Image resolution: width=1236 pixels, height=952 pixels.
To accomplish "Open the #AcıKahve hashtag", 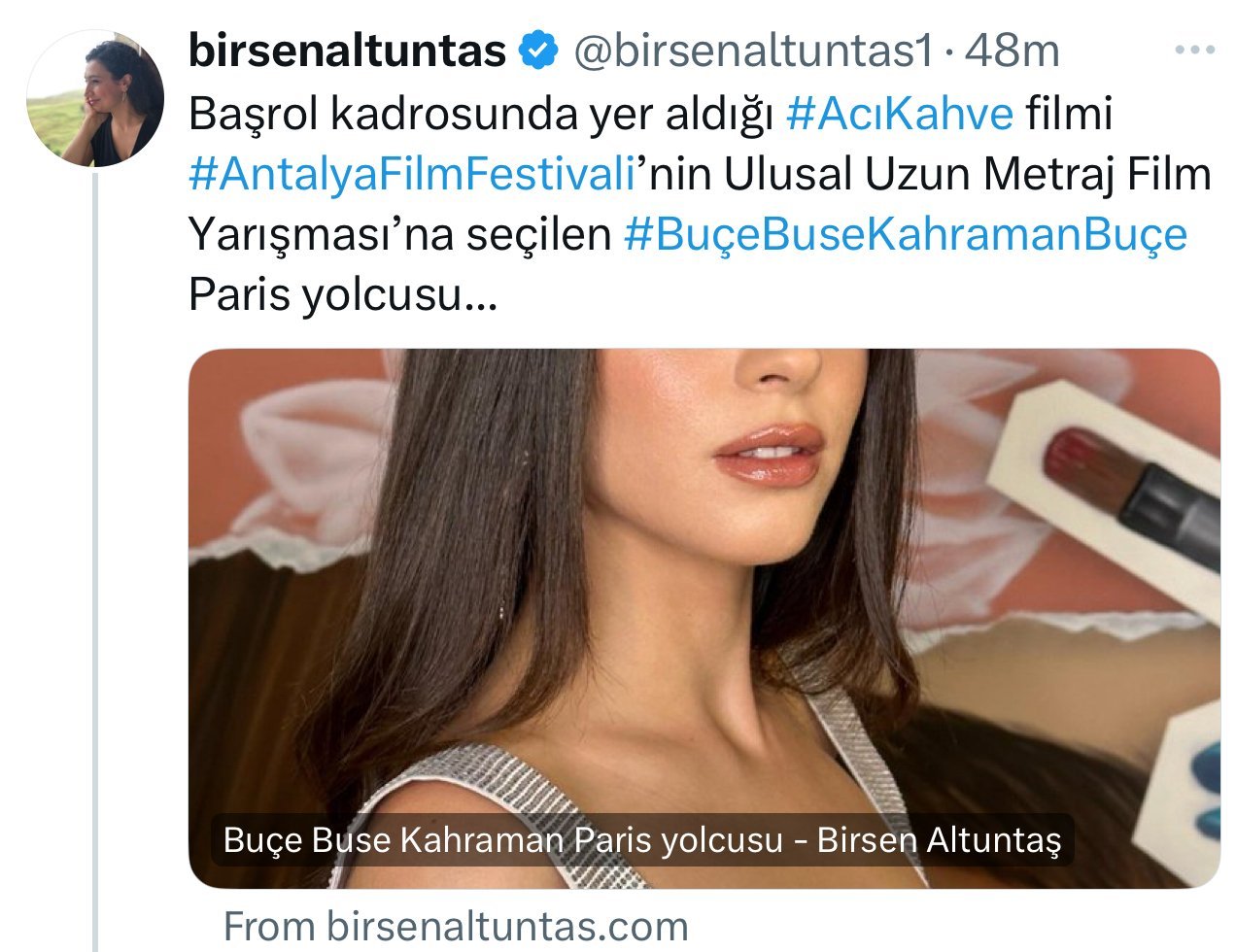I will [899, 114].
